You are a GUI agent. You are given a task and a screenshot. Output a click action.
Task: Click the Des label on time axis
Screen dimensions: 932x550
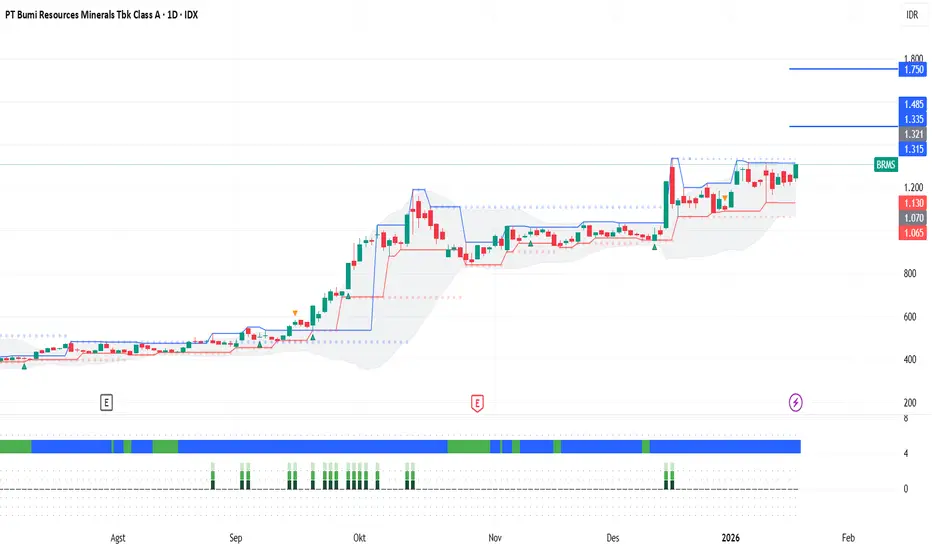[612, 538]
